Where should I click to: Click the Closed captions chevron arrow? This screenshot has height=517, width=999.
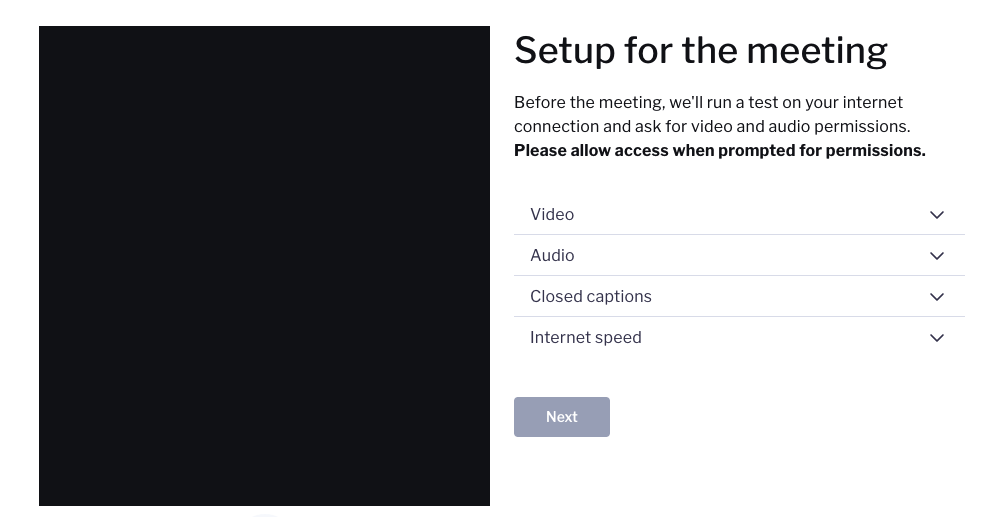pyautogui.click(x=937, y=297)
